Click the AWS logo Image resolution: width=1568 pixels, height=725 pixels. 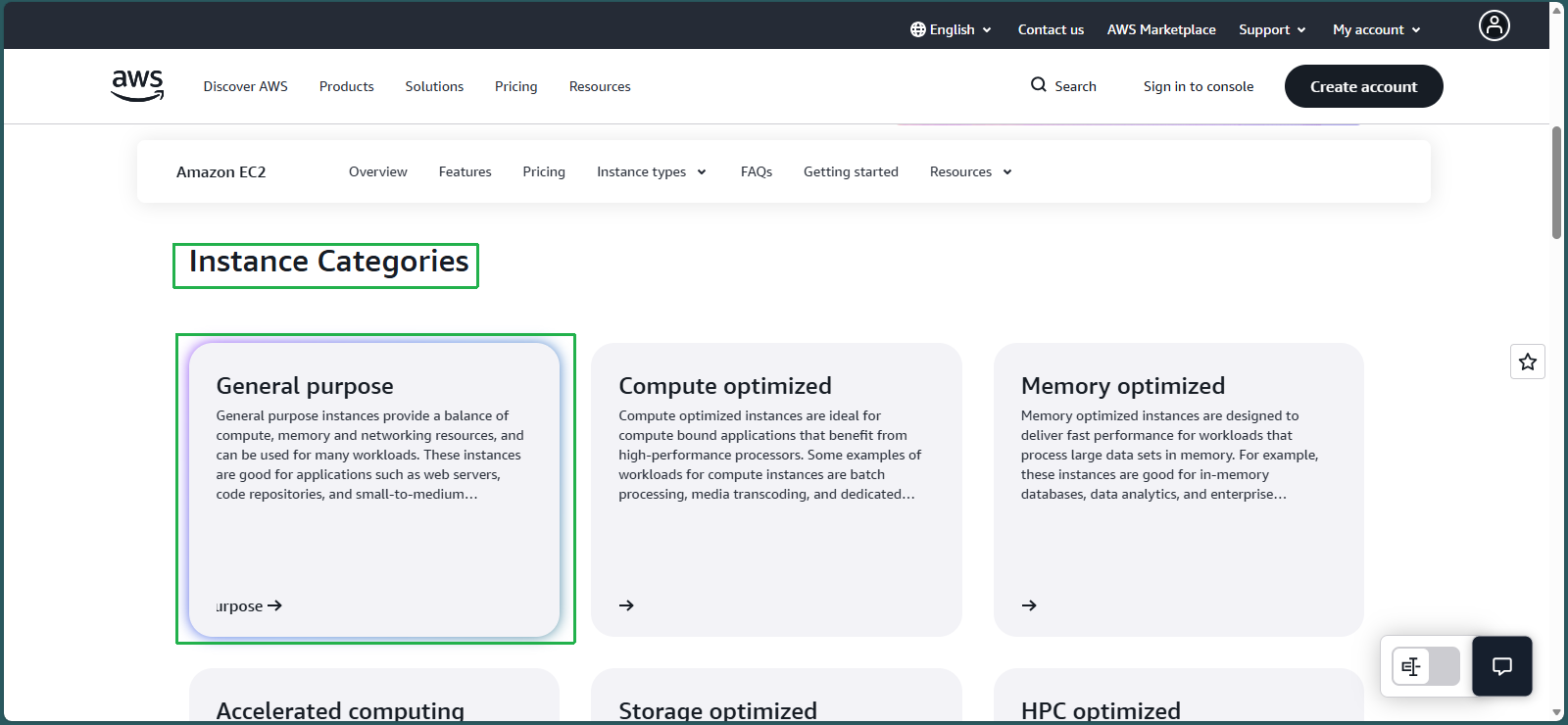(137, 85)
